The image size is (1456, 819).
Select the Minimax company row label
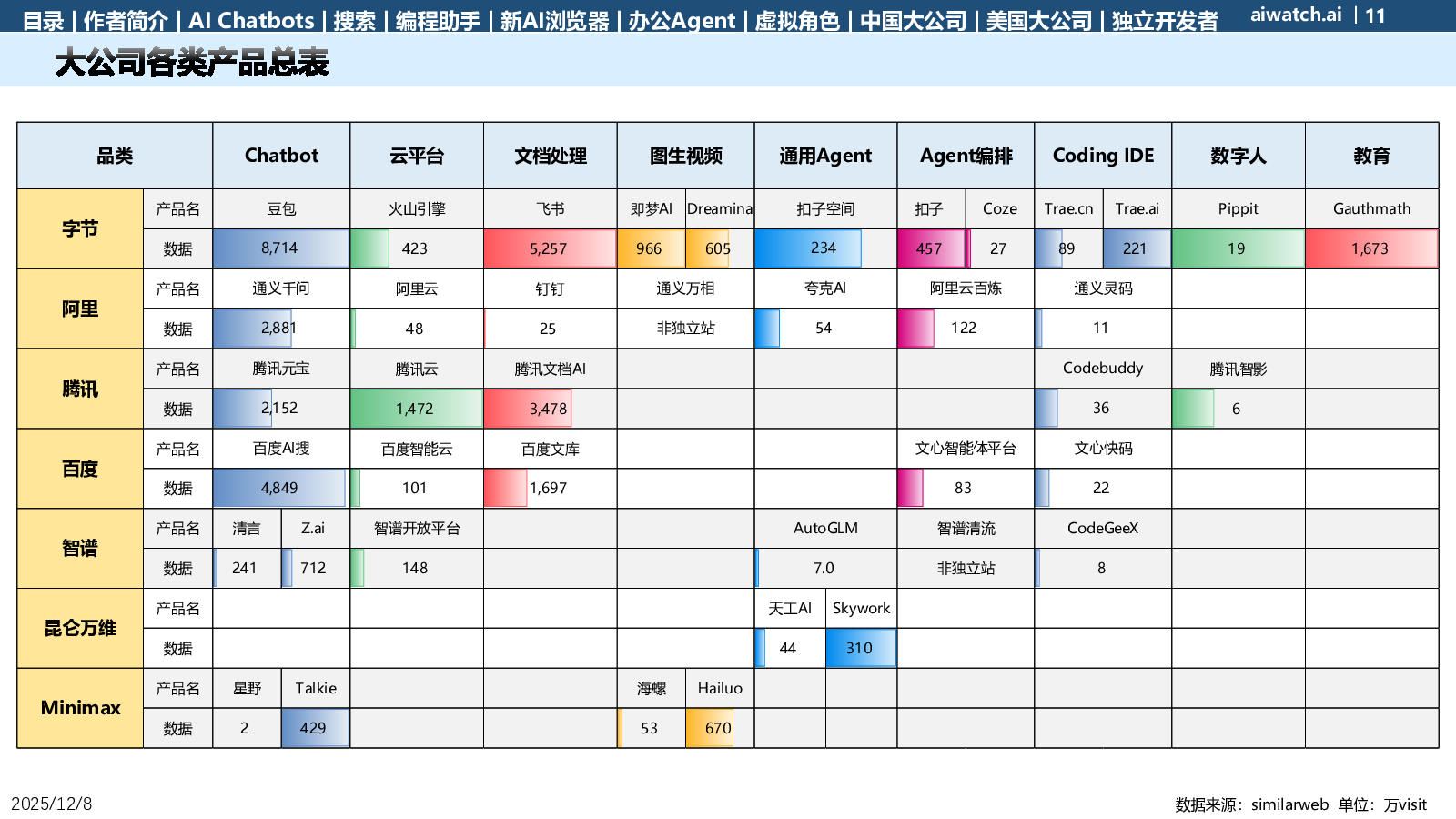[x=80, y=708]
